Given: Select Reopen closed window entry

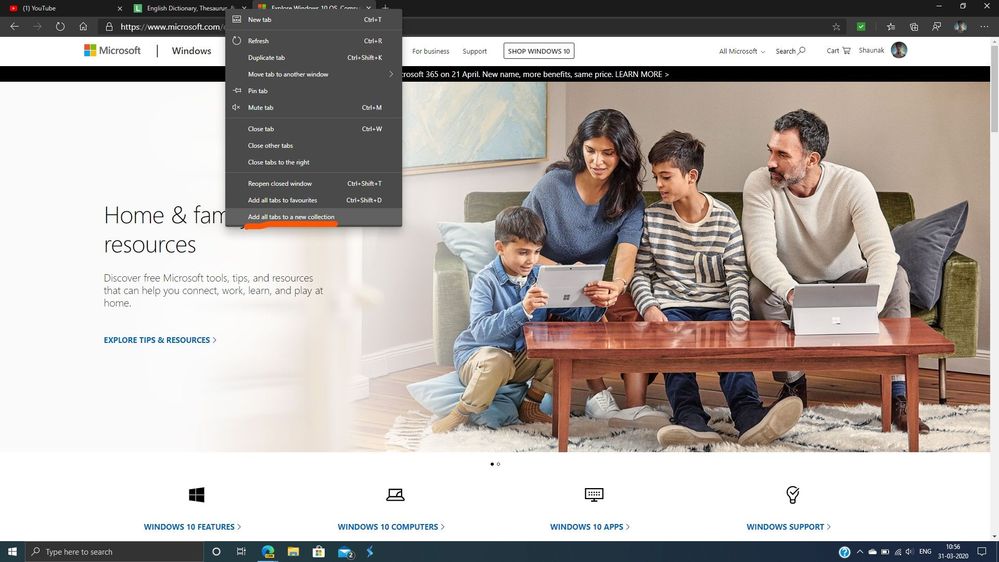Looking at the screenshot, I should tap(313, 184).
